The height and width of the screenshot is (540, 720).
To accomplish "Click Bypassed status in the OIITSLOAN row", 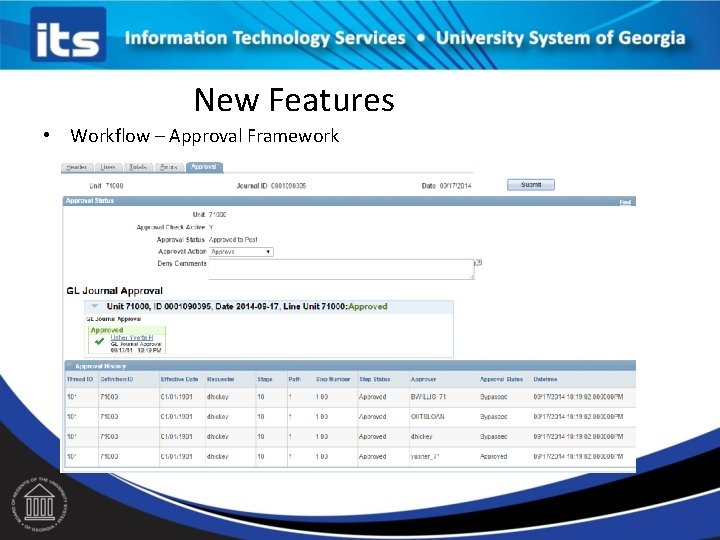I will coord(494,417).
